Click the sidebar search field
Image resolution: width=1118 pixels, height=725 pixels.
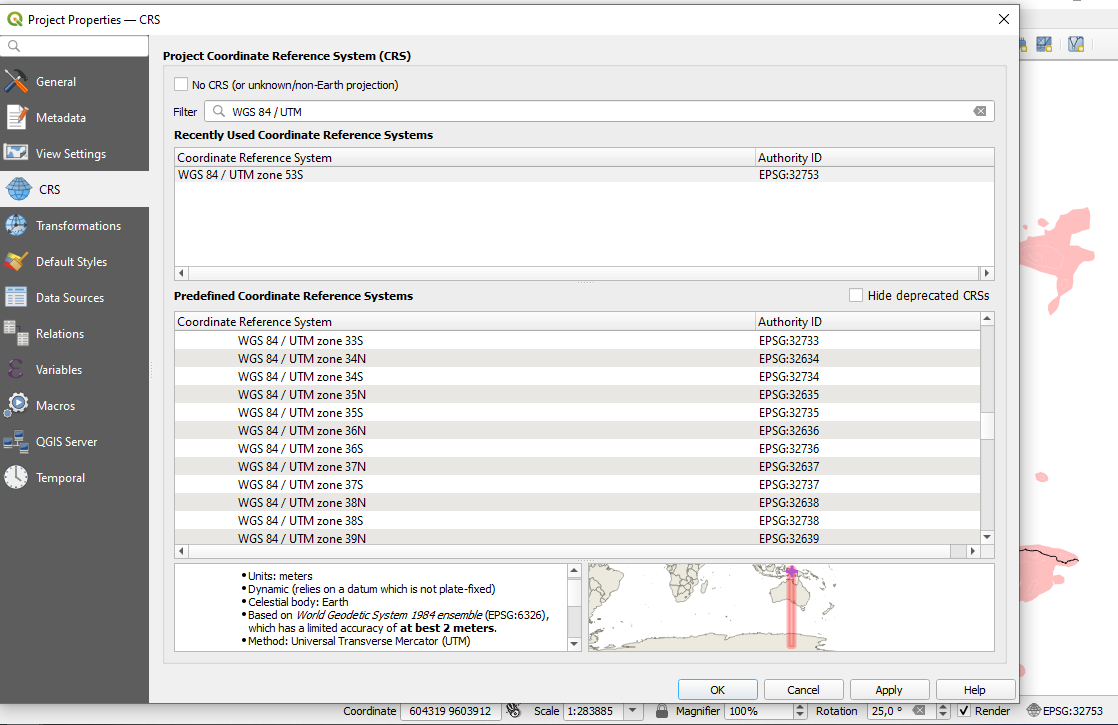coord(74,46)
